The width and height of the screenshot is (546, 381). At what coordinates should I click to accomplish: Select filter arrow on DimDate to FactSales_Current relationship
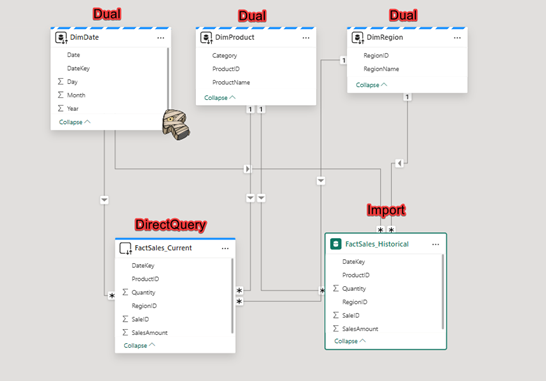tap(104, 200)
